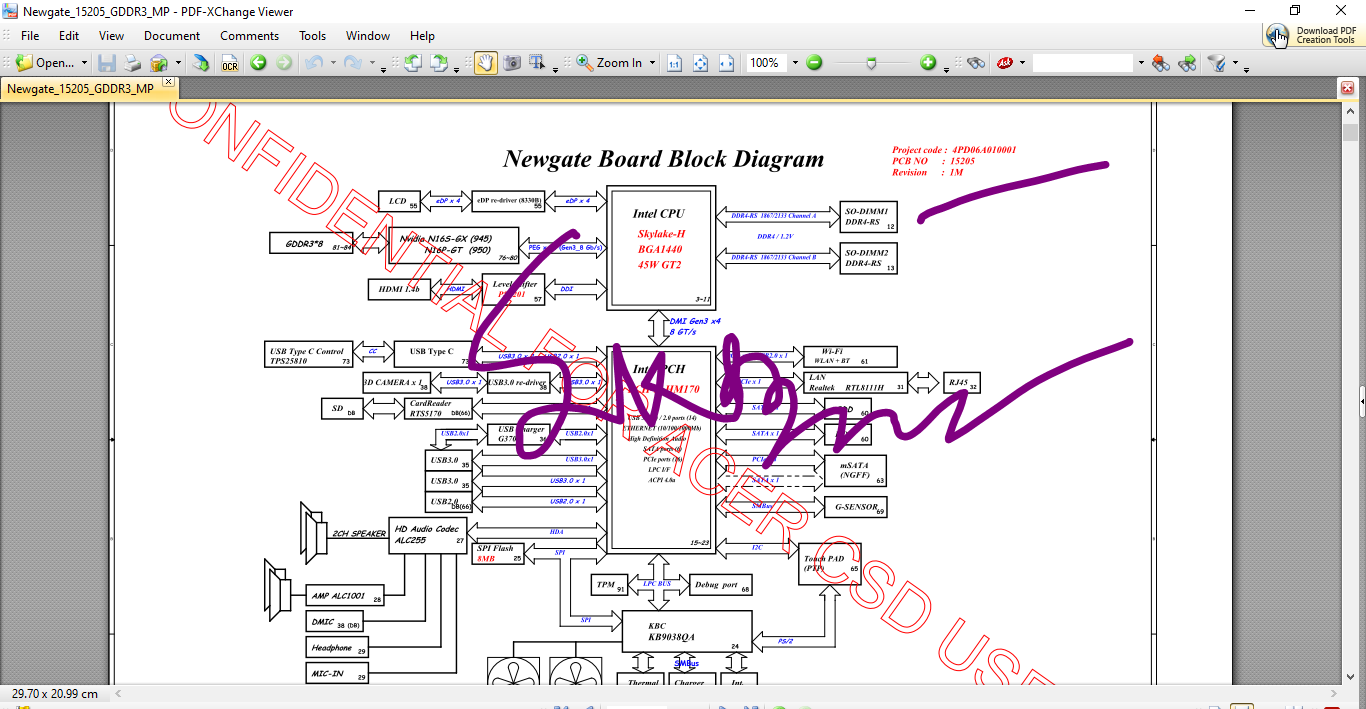
Task: Click green minus zoom out button
Action: point(814,63)
